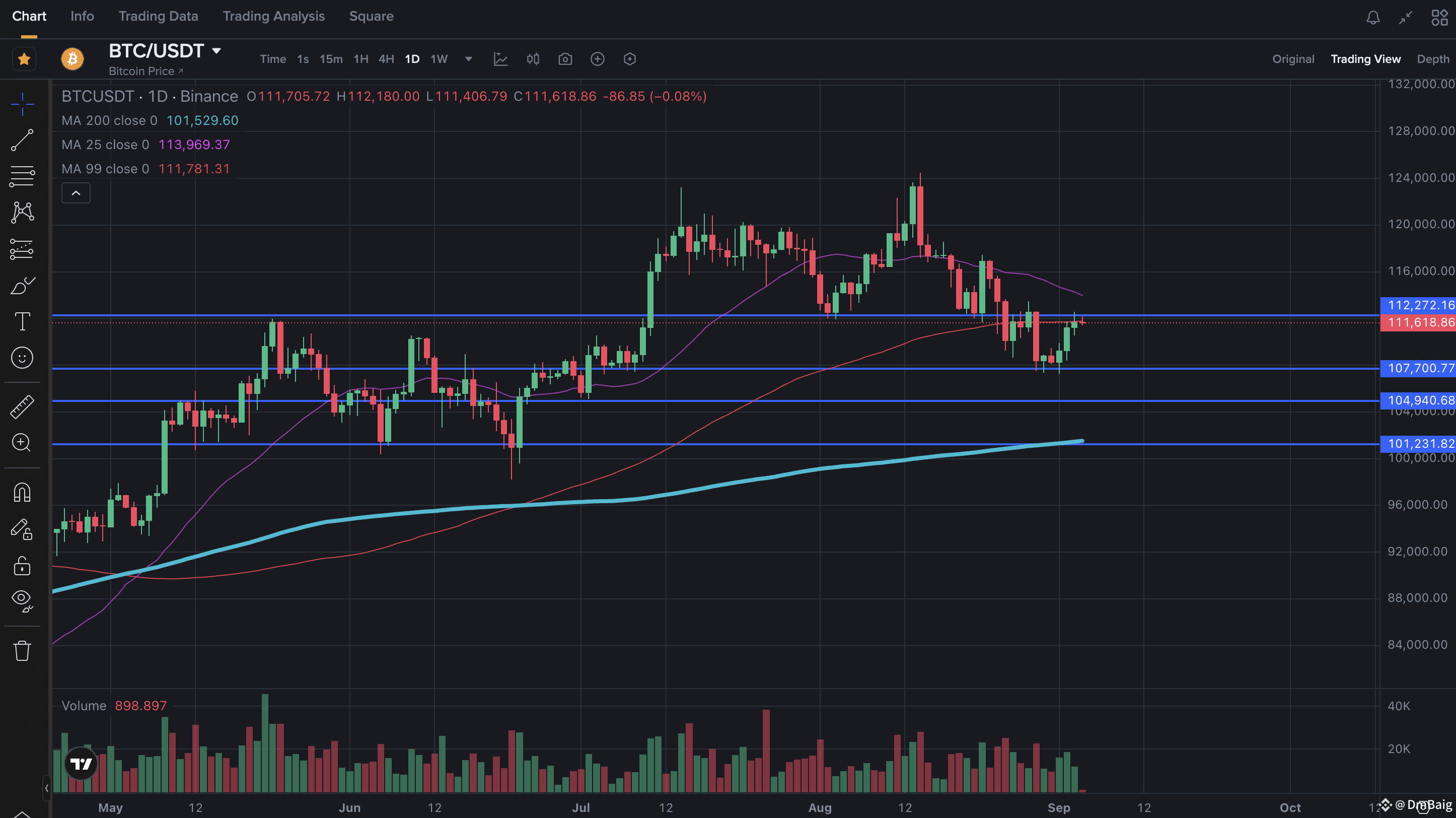Toggle magnet mode
The image size is (1456, 818).
(x=22, y=493)
